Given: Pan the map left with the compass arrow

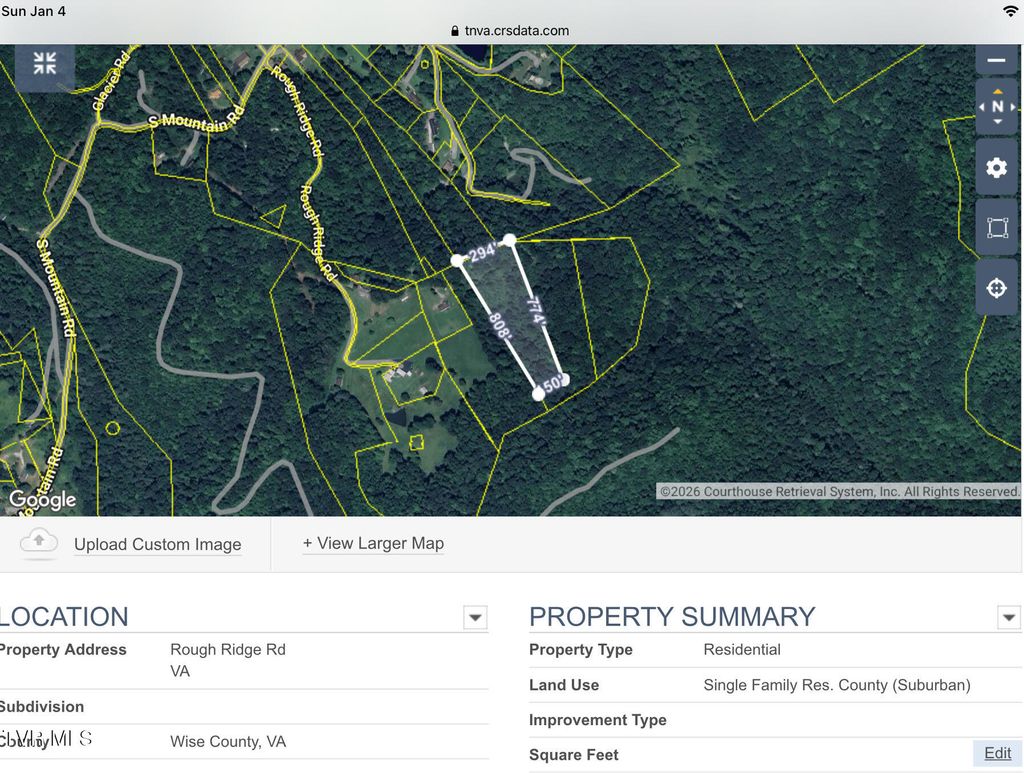Looking at the screenshot, I should coord(982,107).
